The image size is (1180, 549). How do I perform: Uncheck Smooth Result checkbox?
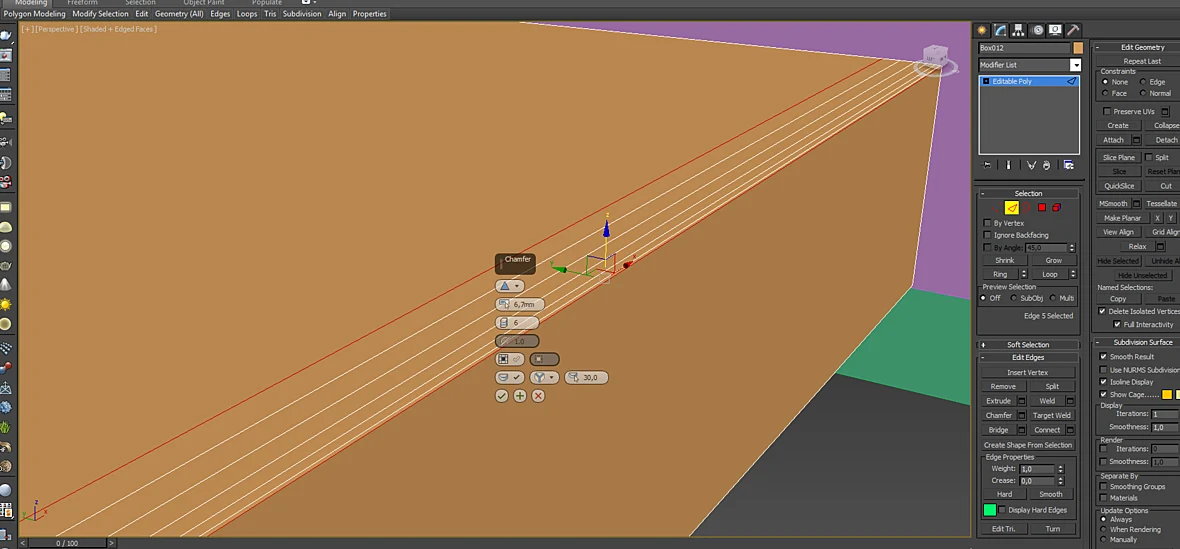click(x=1103, y=356)
